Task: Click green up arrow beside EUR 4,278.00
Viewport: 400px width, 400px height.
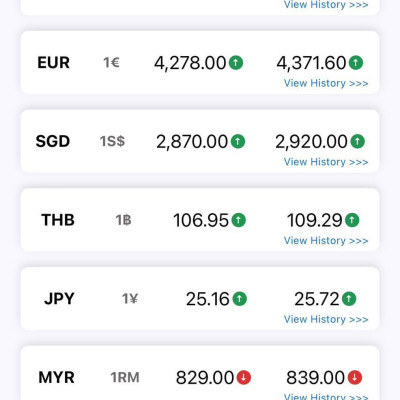Action: 236,62
